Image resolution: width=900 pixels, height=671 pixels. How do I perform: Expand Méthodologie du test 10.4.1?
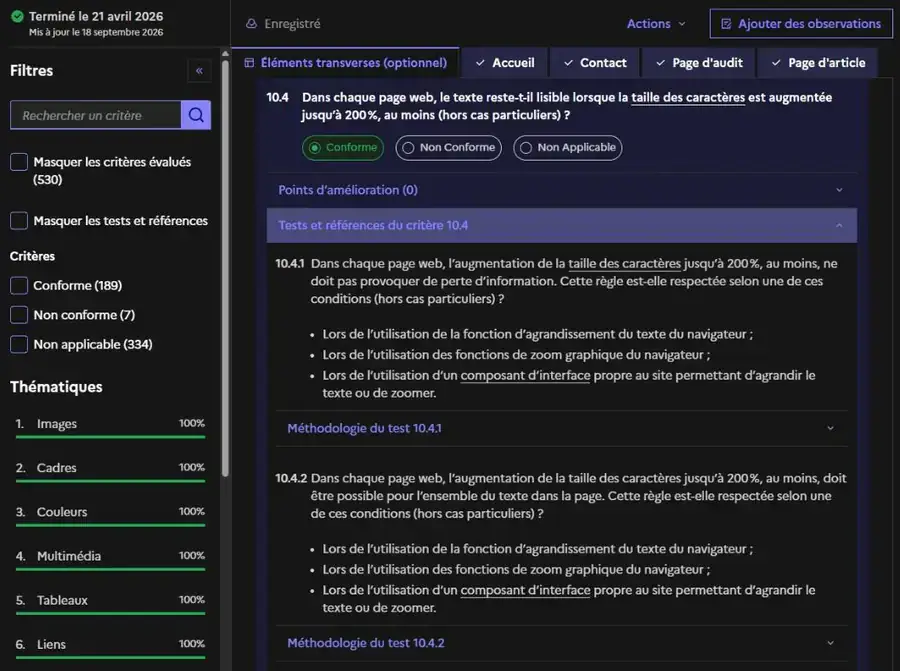coord(562,428)
